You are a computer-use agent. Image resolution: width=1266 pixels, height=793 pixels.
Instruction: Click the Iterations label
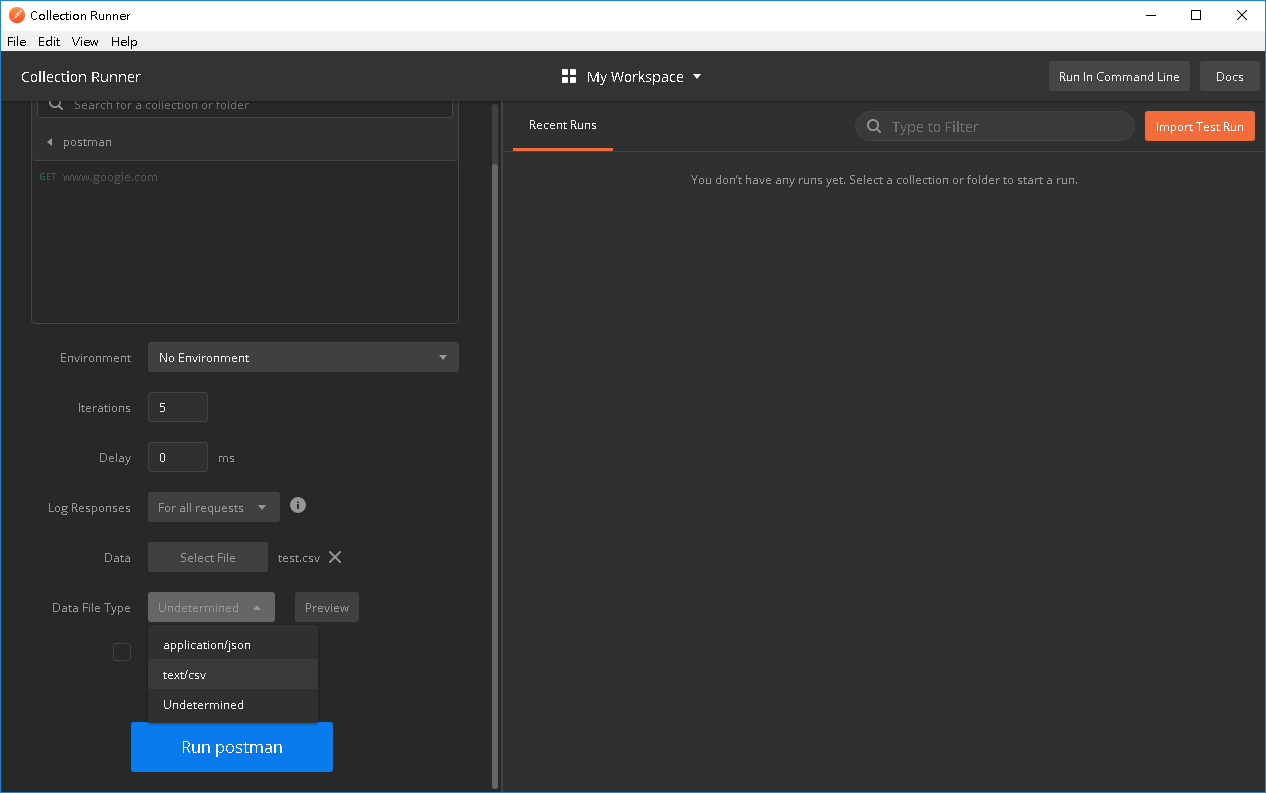coord(104,407)
